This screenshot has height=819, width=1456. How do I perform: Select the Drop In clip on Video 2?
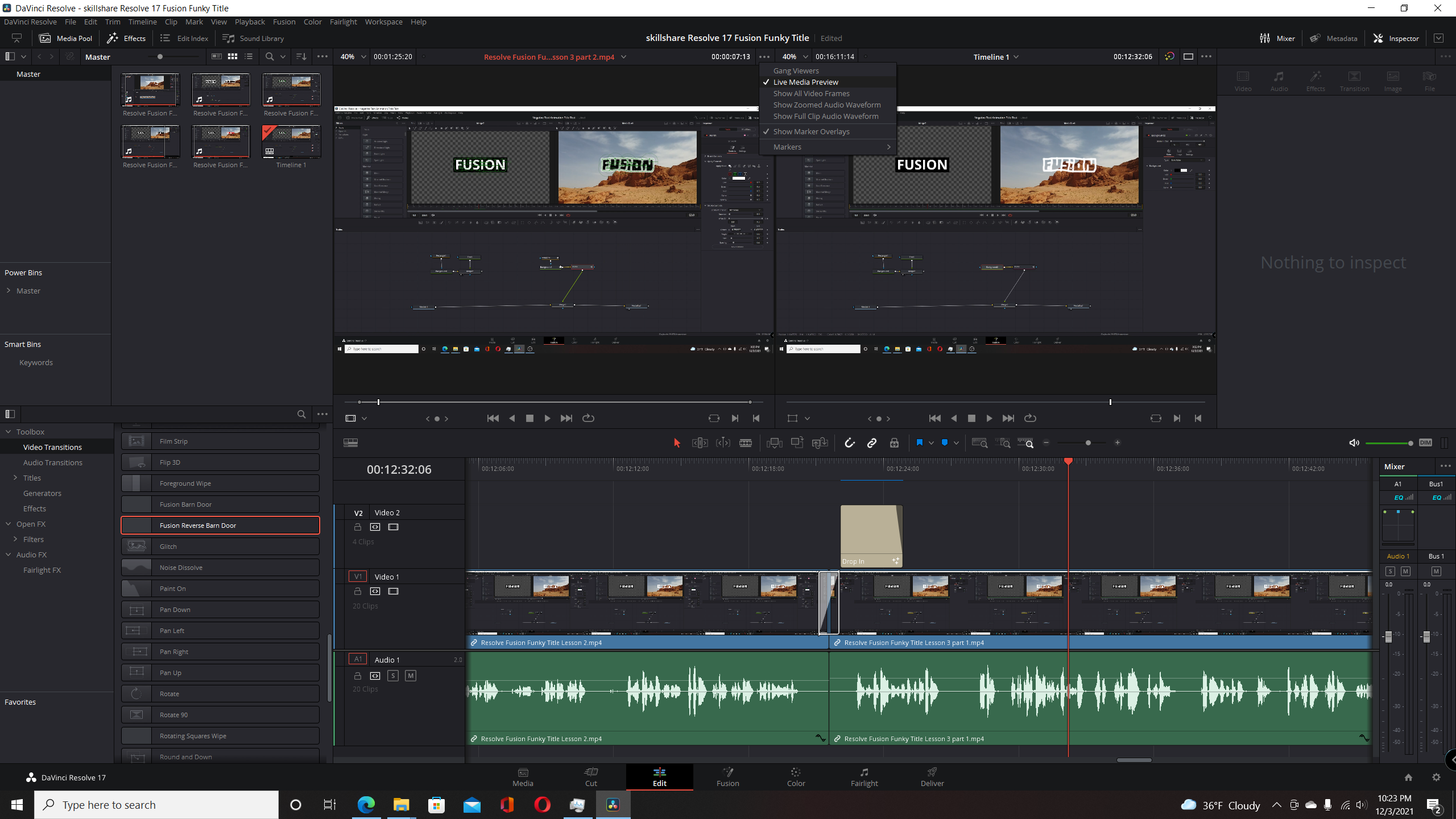(x=871, y=536)
